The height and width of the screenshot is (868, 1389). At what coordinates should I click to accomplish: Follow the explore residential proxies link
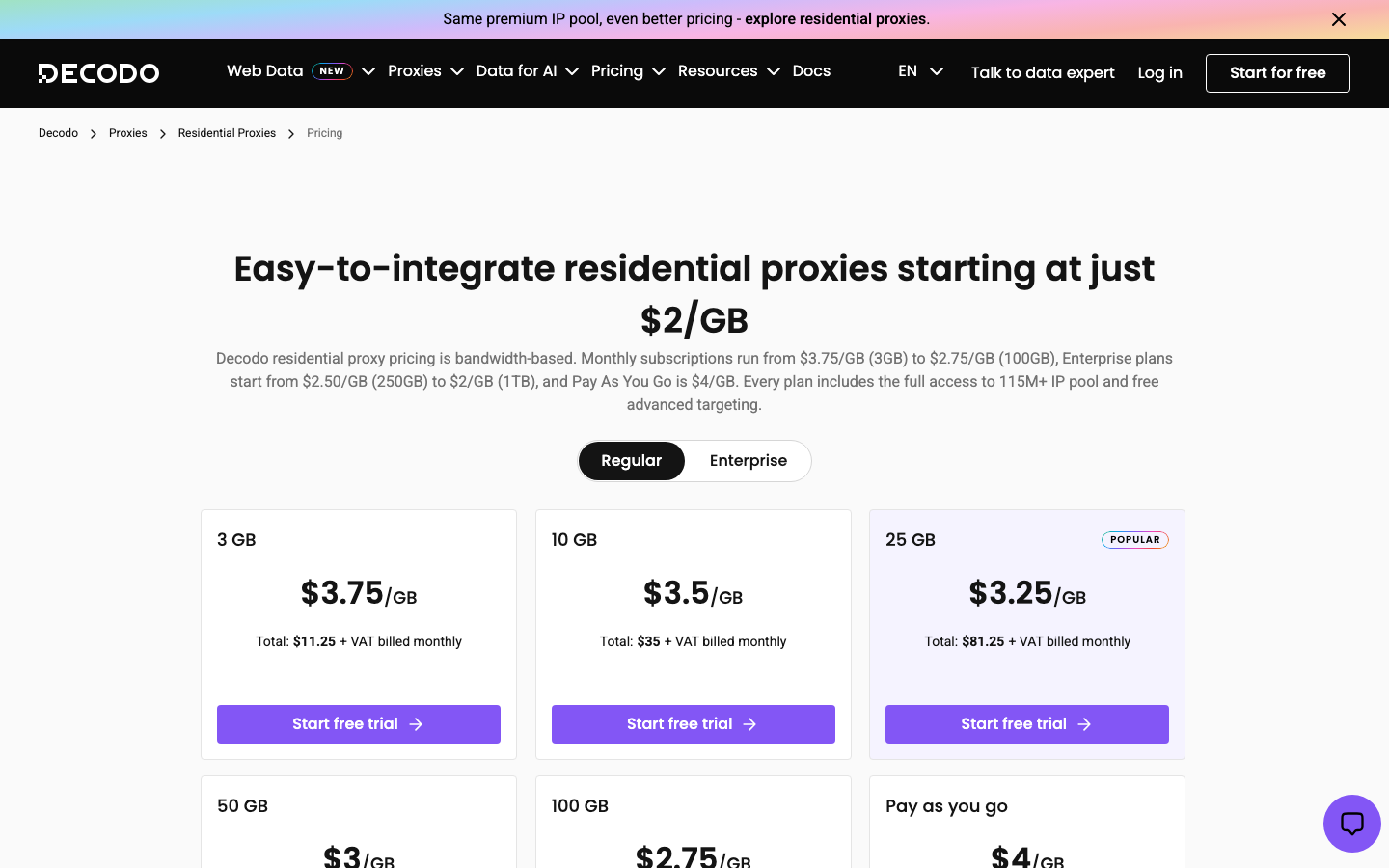[x=835, y=19]
